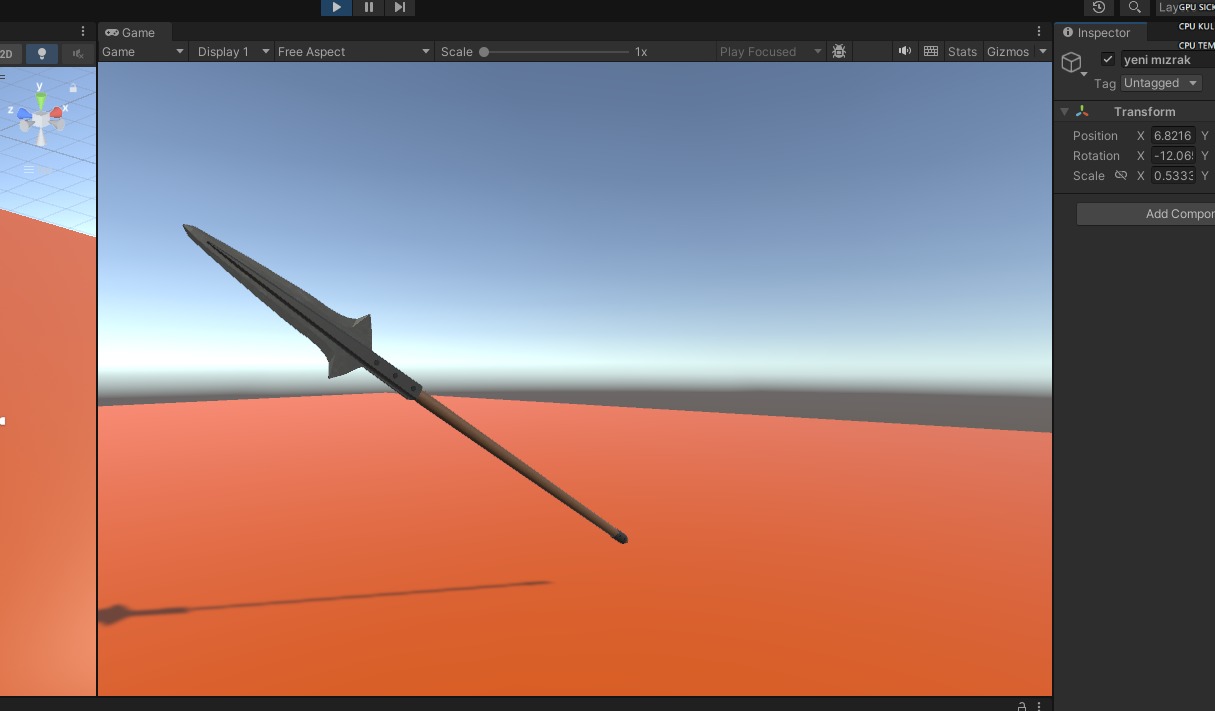Uncheck the active checkbox for yeni mızrak
The image size is (1215, 711).
click(1107, 59)
